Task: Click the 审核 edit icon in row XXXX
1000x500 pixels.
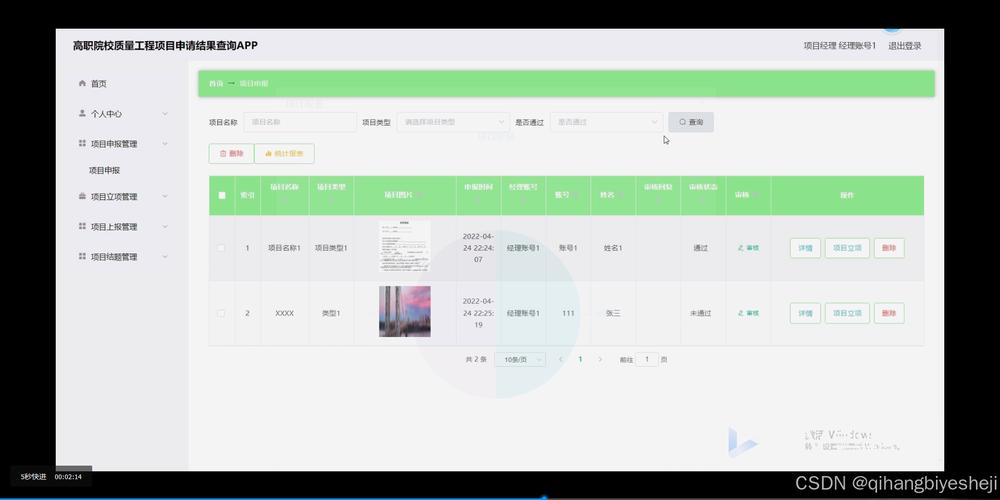Action: 740,313
